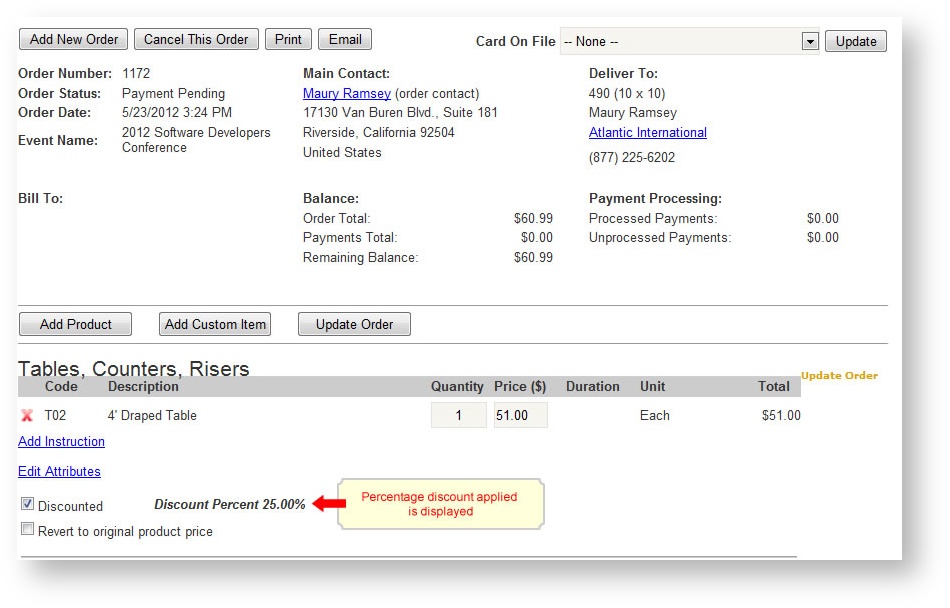Print the current order

[288, 40]
